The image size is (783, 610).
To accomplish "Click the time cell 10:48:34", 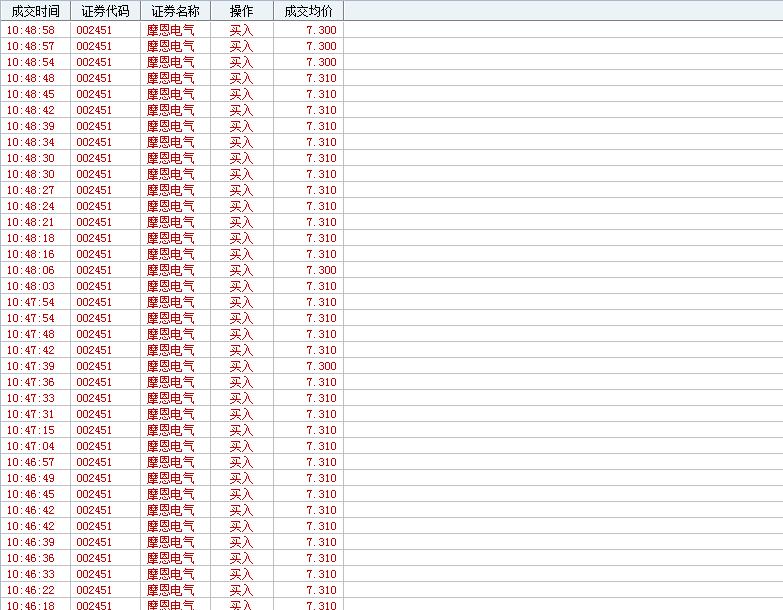I will click(30, 142).
